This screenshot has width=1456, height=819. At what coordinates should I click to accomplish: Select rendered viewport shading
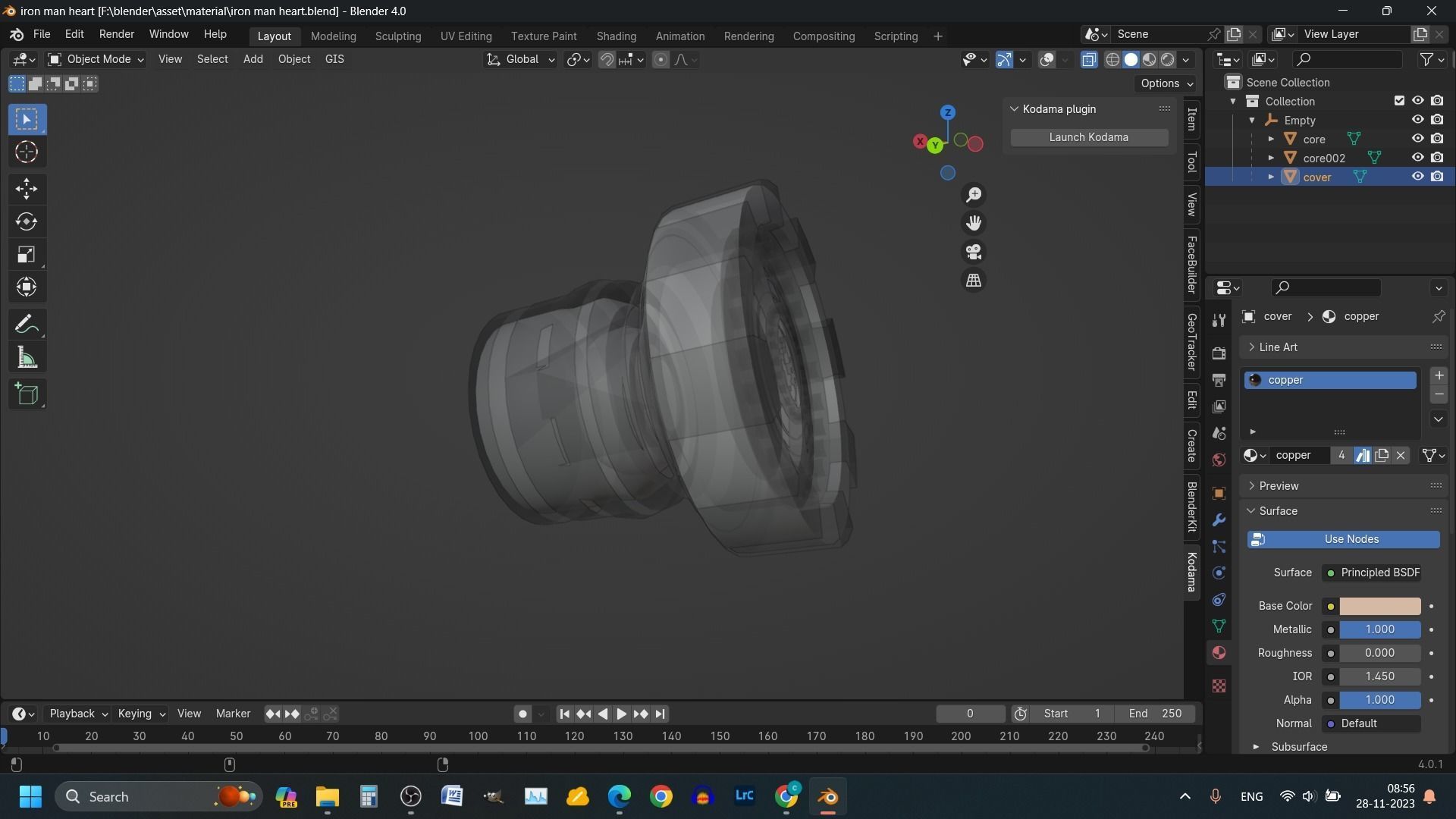pos(1168,60)
